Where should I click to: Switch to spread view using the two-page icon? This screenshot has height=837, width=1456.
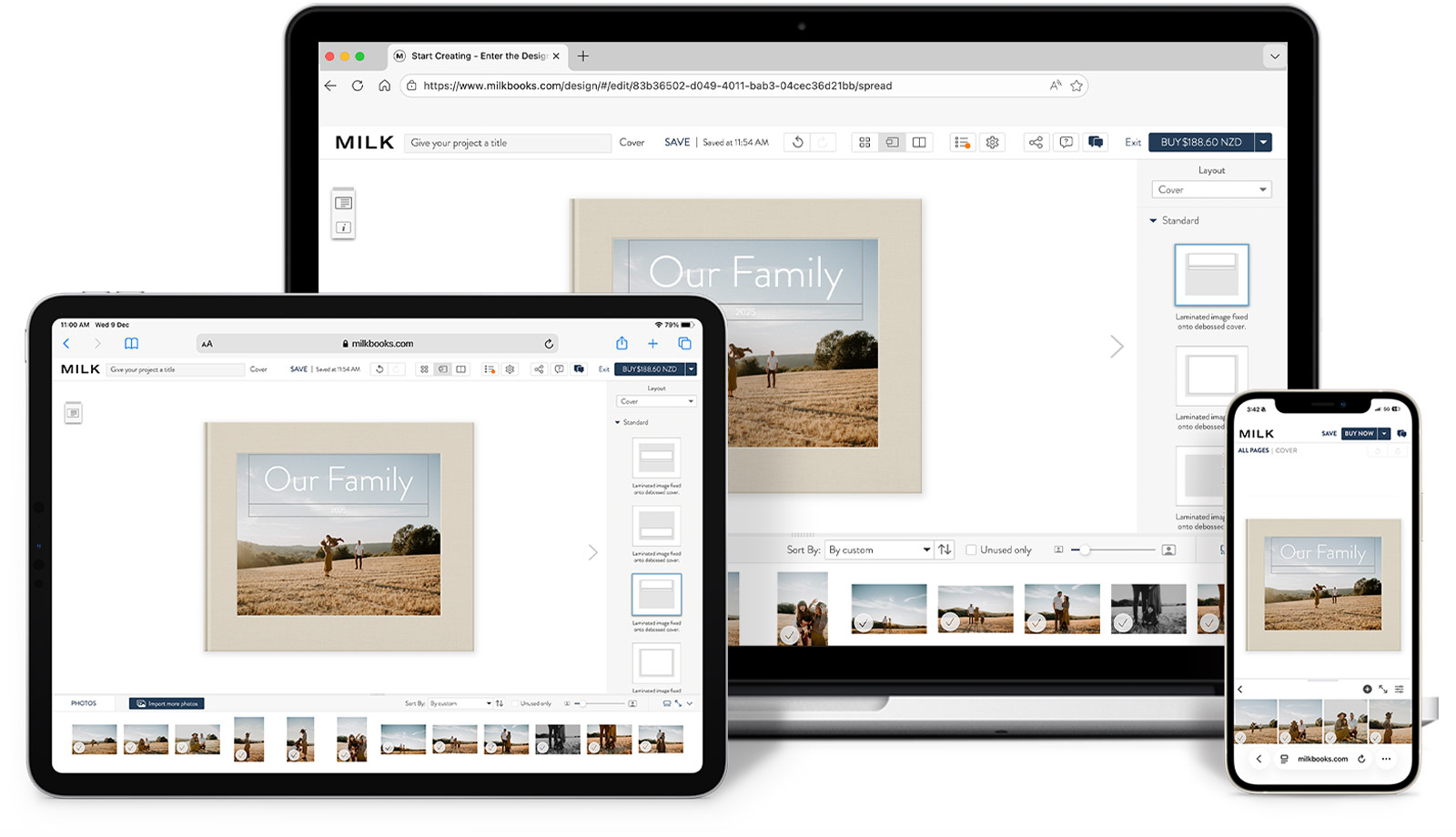pos(919,142)
